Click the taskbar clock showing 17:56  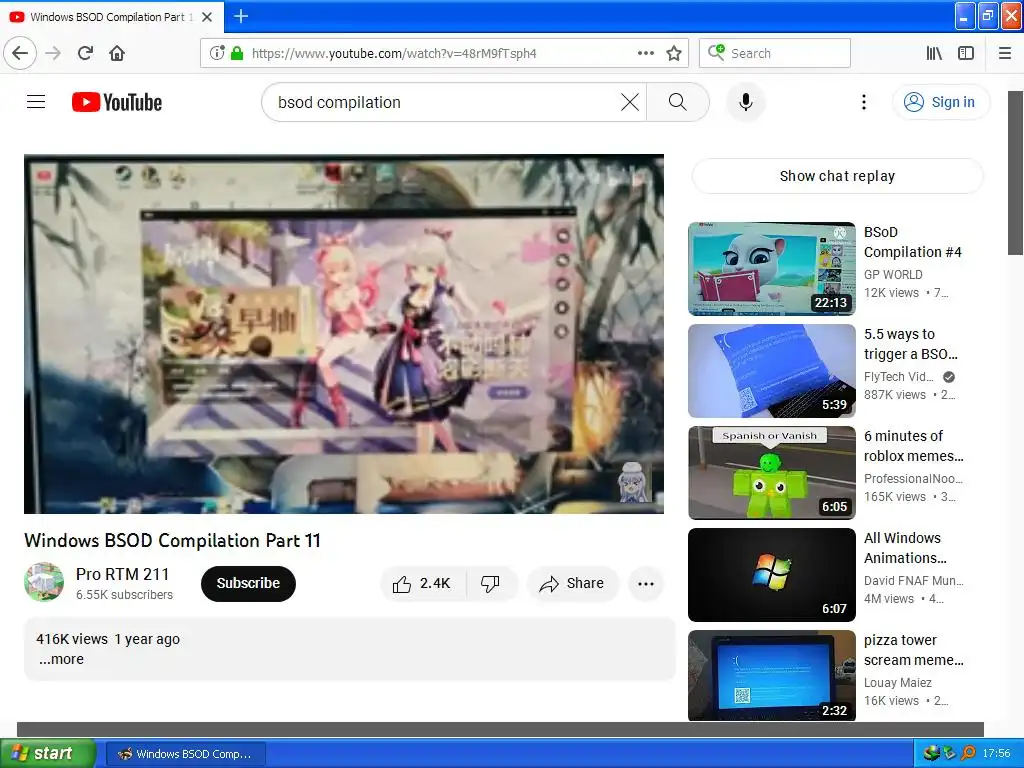coord(997,754)
